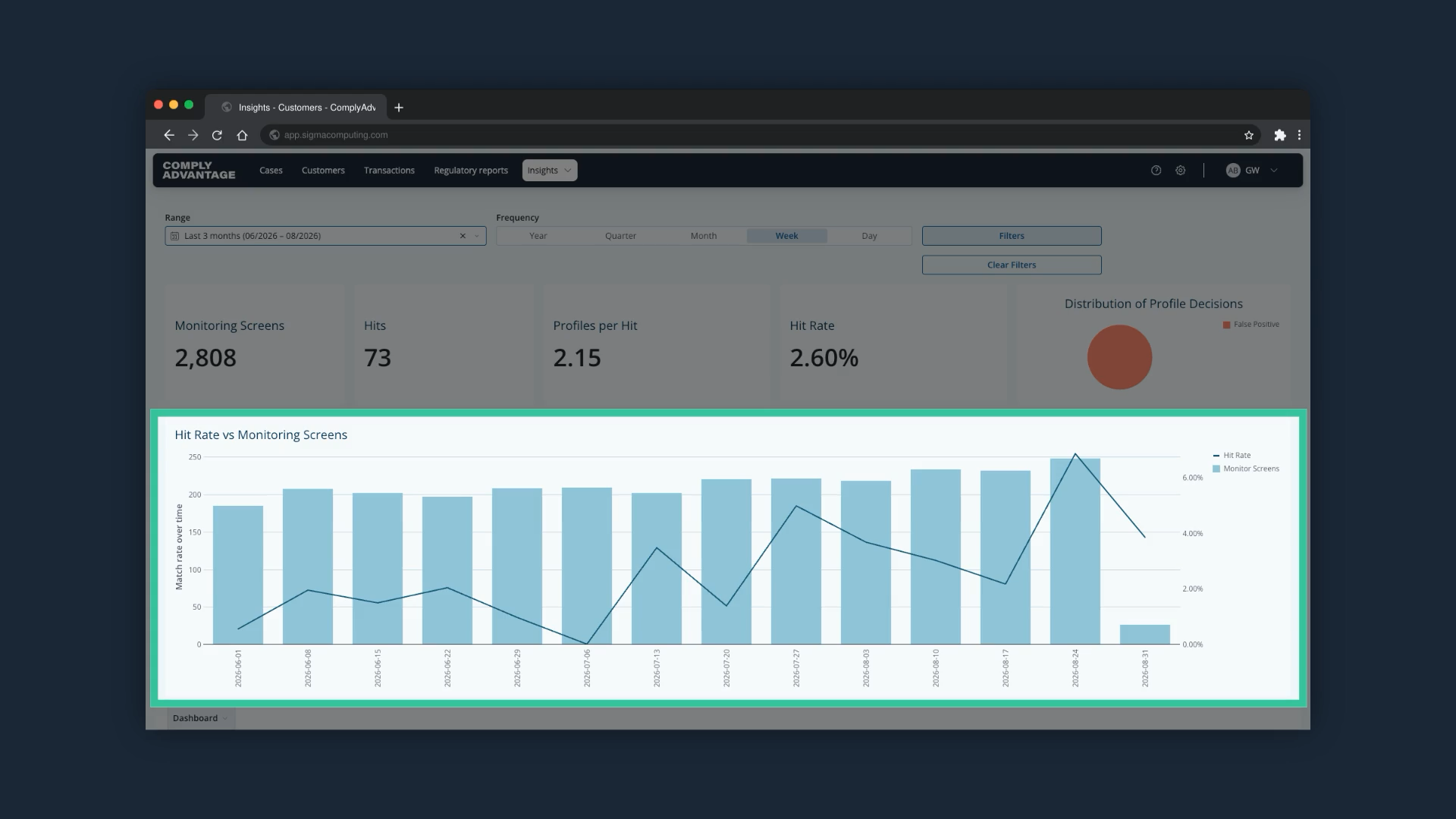Bookmark this page with the star icon
This screenshot has width=1456, height=819.
tap(1249, 135)
